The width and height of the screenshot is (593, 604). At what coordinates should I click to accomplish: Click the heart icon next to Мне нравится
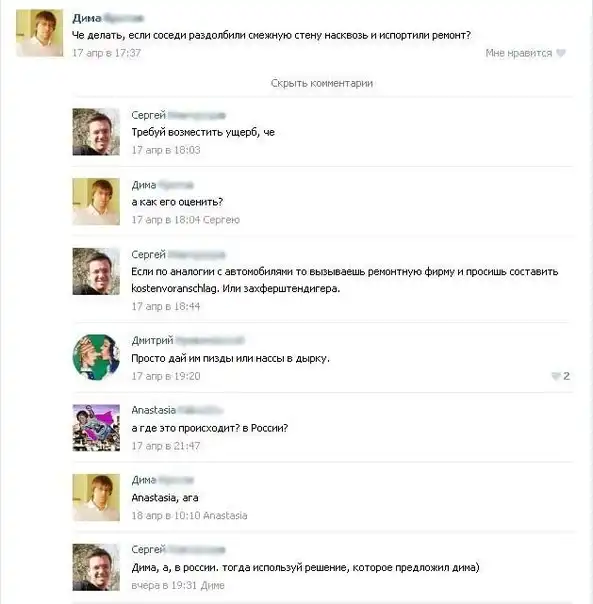point(561,53)
